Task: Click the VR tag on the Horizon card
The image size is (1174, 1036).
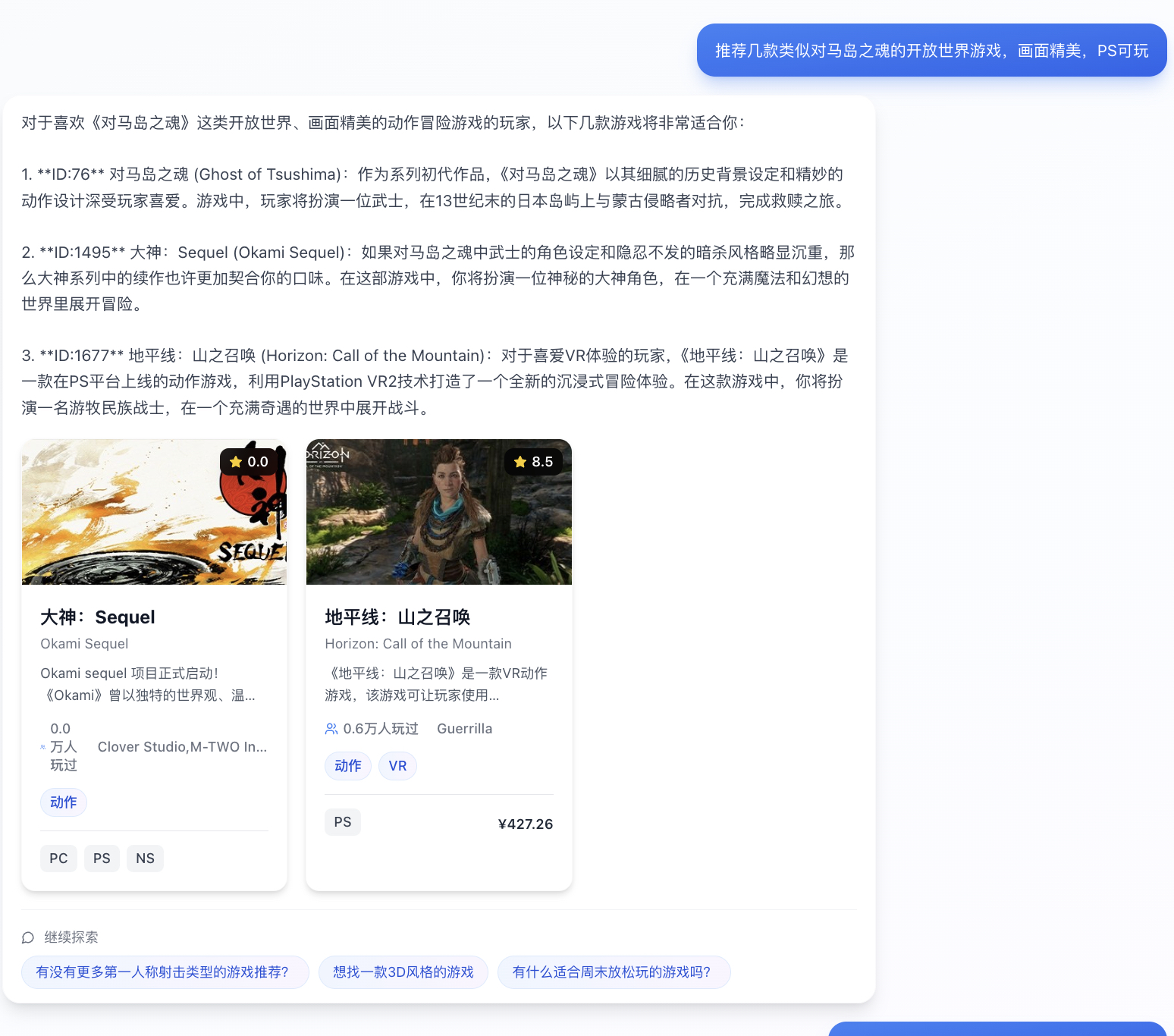Action: click(397, 765)
